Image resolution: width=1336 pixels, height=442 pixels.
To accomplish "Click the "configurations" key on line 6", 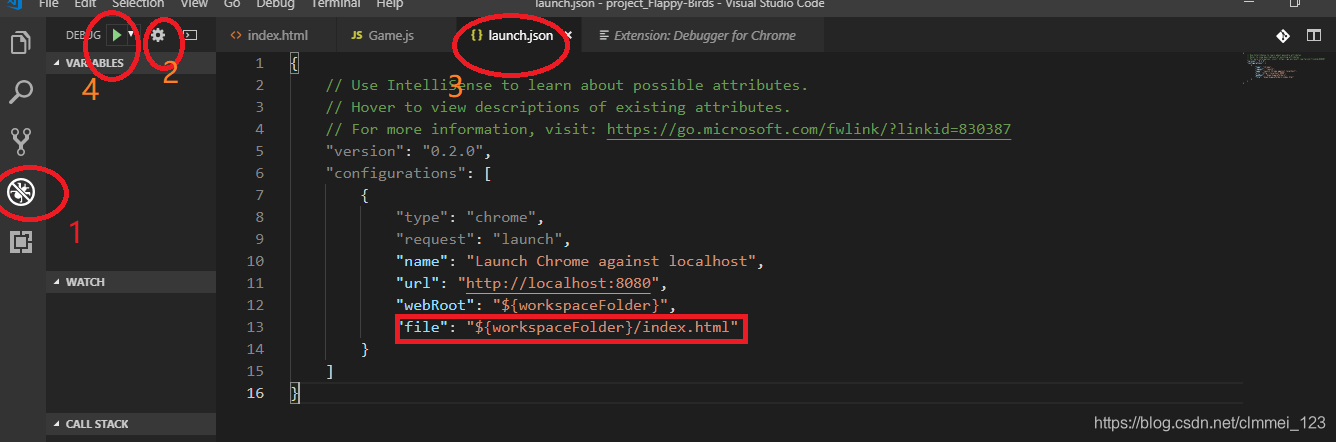I will click(396, 173).
